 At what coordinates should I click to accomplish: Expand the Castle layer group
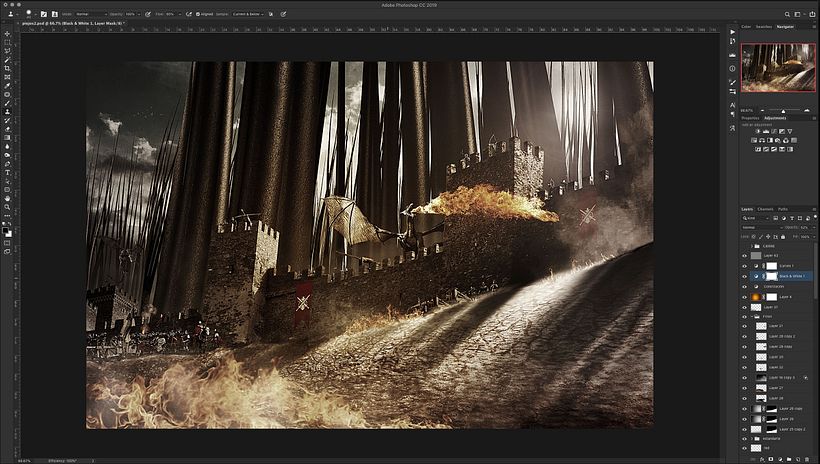click(752, 246)
